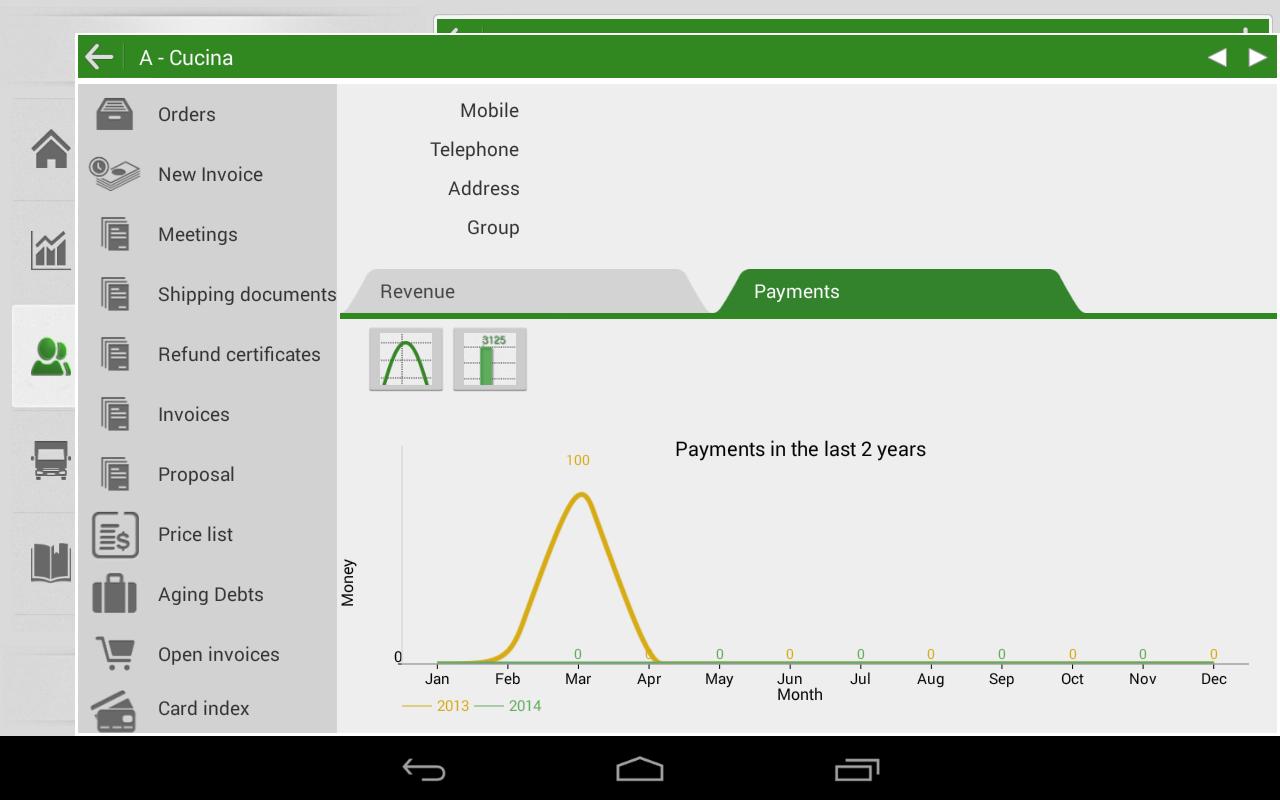Viewport: 1280px width, 800px height.
Task: Open the delivery truck sidebar icon
Action: [50, 460]
